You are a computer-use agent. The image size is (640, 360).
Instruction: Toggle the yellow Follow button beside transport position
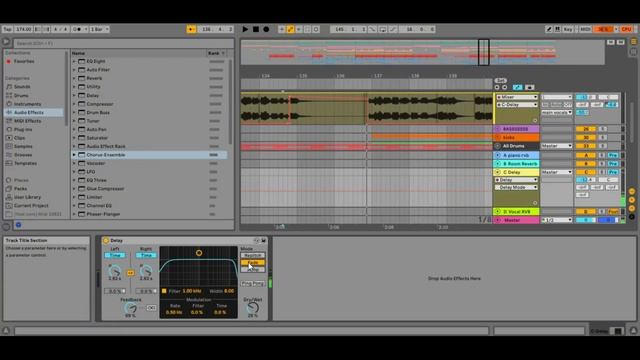191,29
